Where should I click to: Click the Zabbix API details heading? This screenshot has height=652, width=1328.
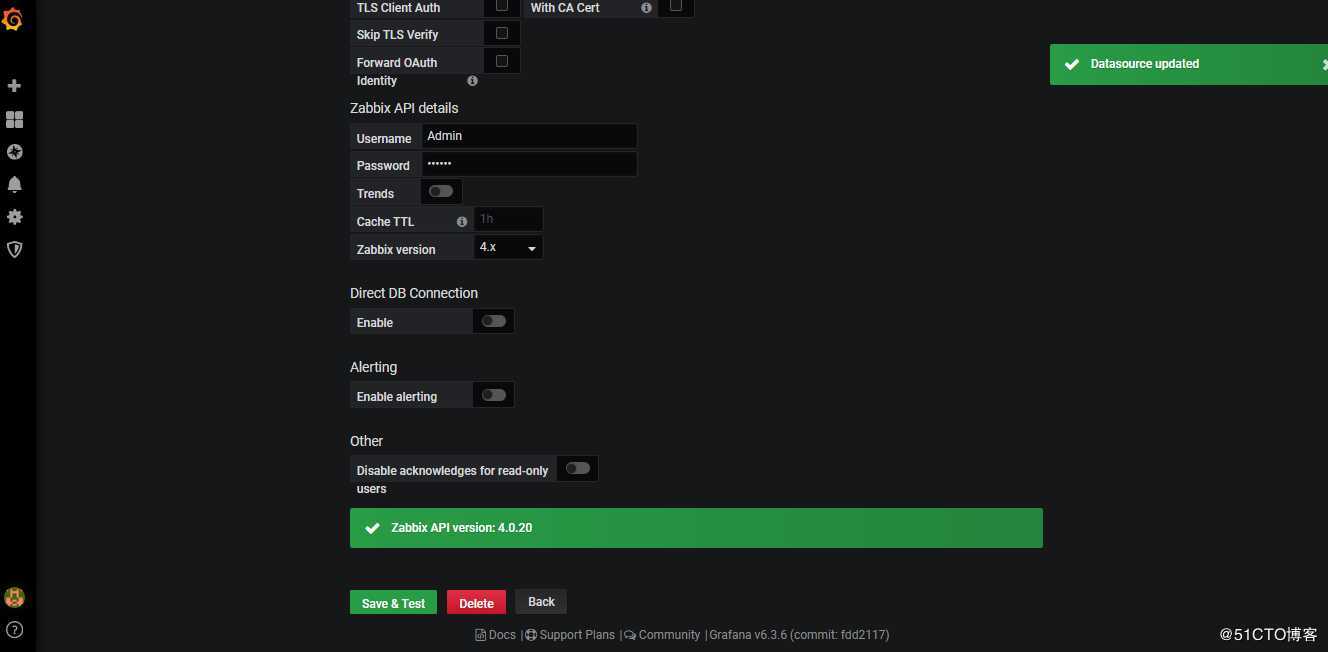tap(404, 108)
